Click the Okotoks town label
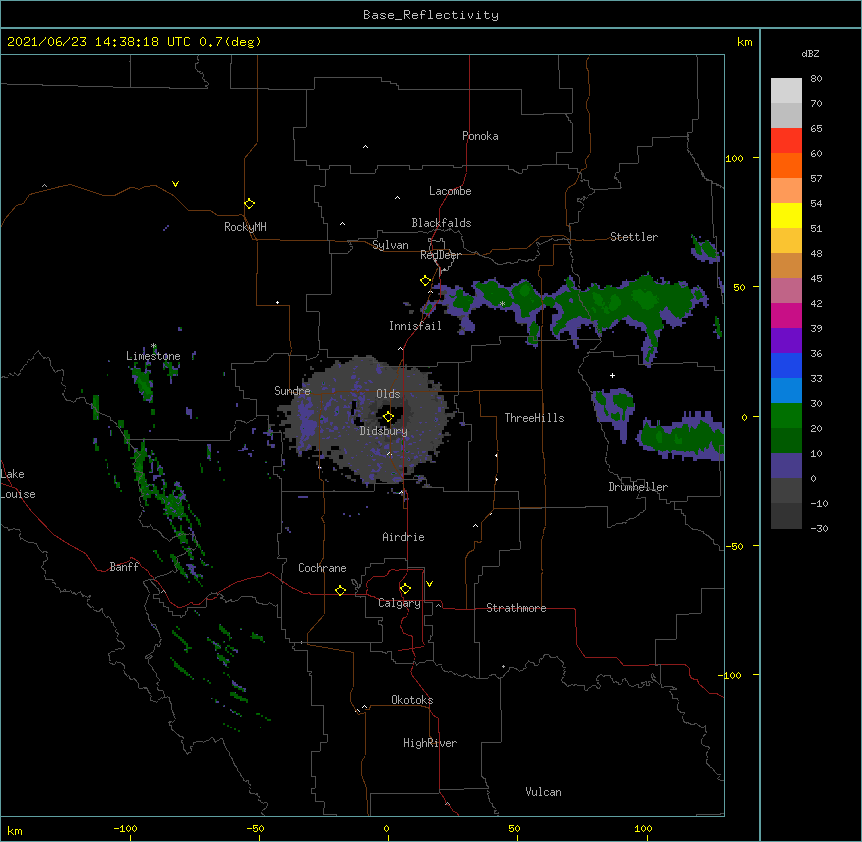The image size is (862, 842). click(x=412, y=700)
